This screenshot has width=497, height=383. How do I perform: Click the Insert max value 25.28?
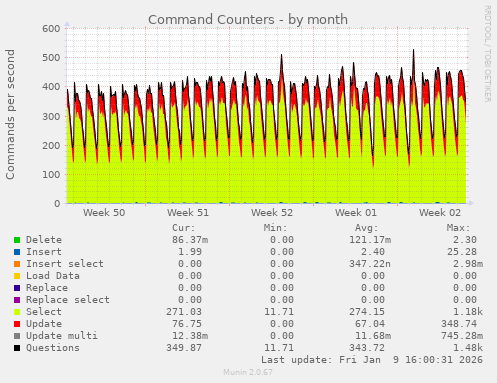click(x=462, y=252)
